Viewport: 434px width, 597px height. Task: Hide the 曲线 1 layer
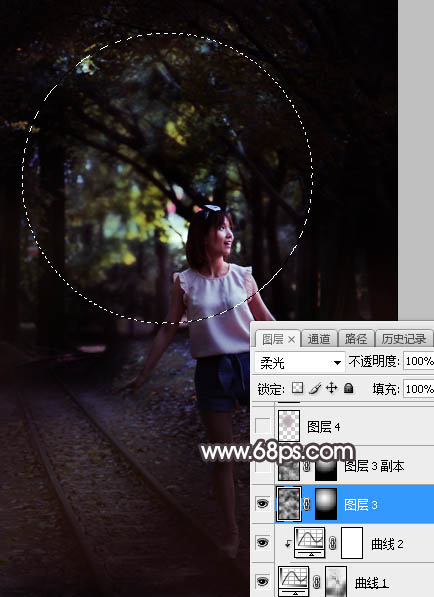262,581
